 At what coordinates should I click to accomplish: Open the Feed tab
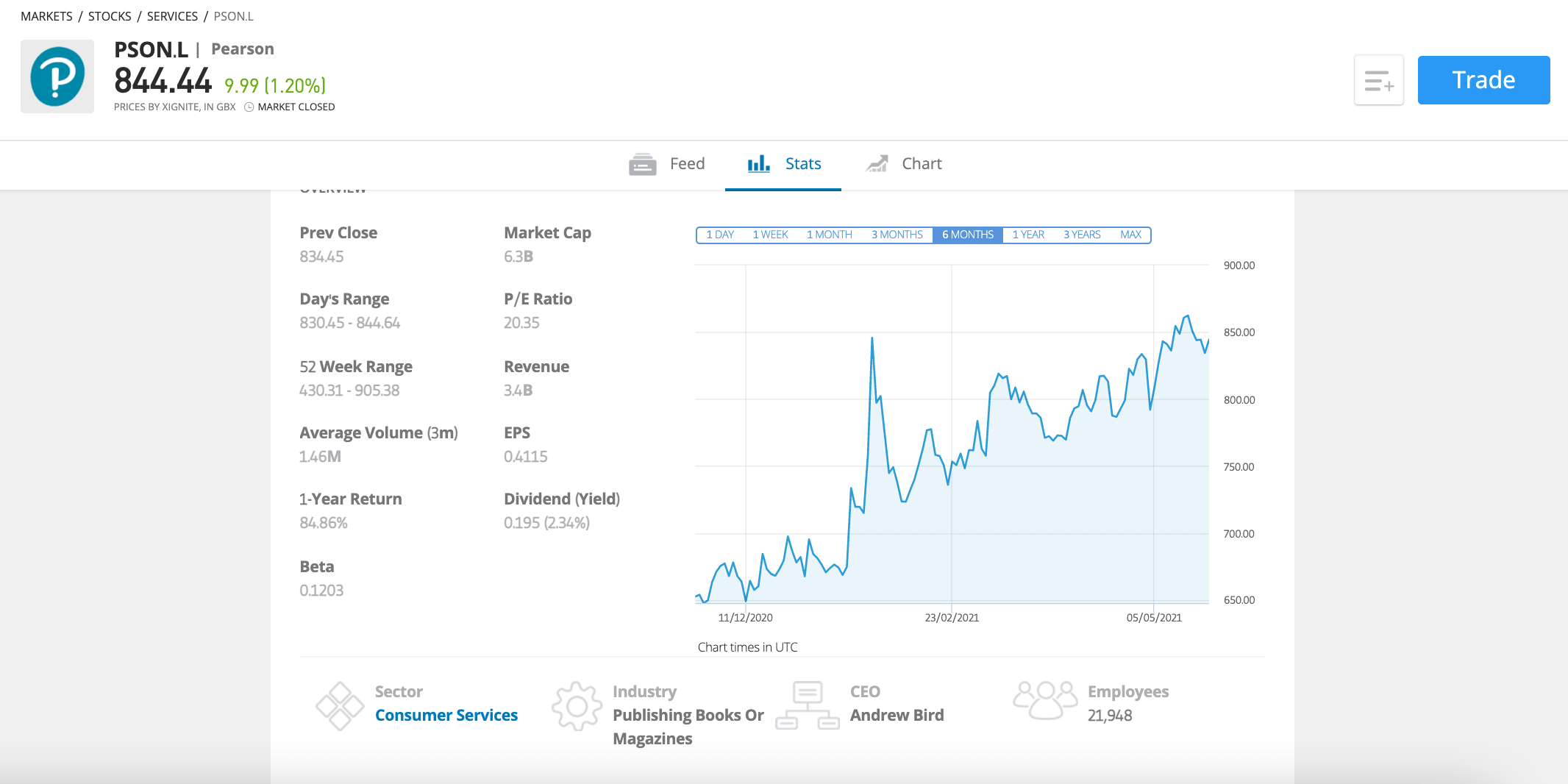coord(667,164)
